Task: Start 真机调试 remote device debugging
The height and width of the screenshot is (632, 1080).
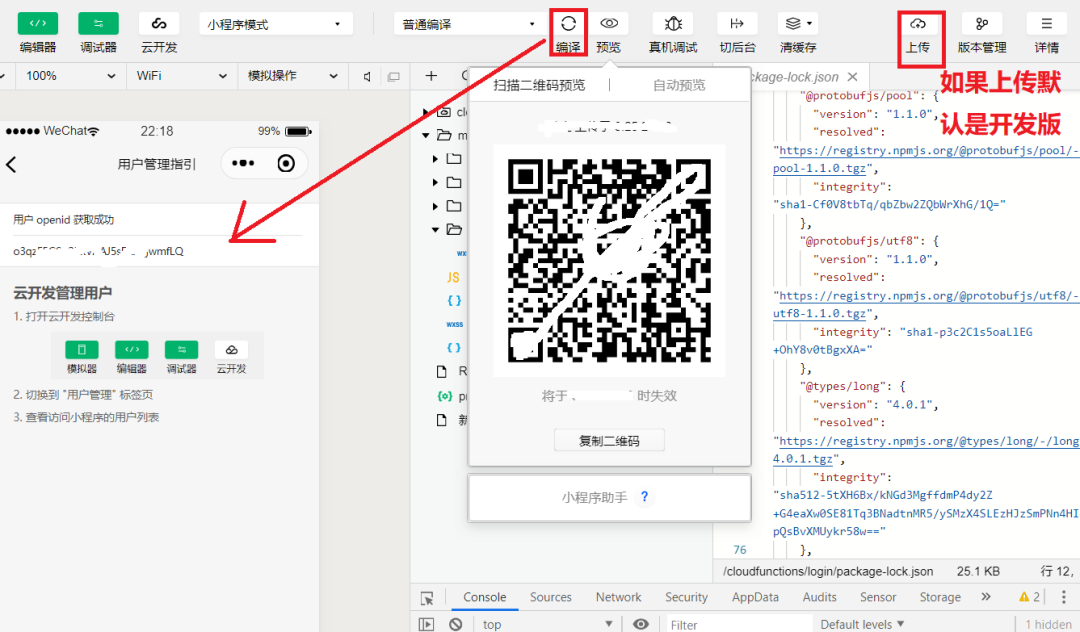Action: pos(673,23)
